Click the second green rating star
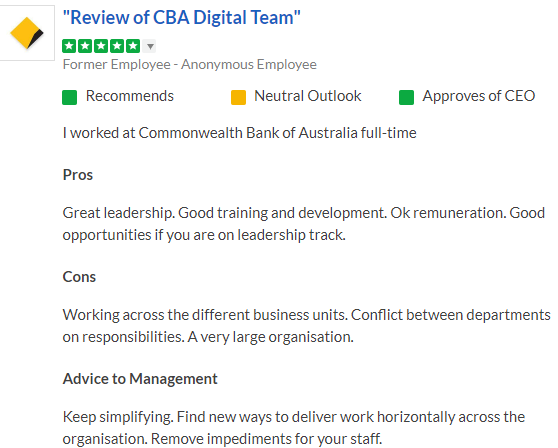The image size is (558, 448). point(85,46)
